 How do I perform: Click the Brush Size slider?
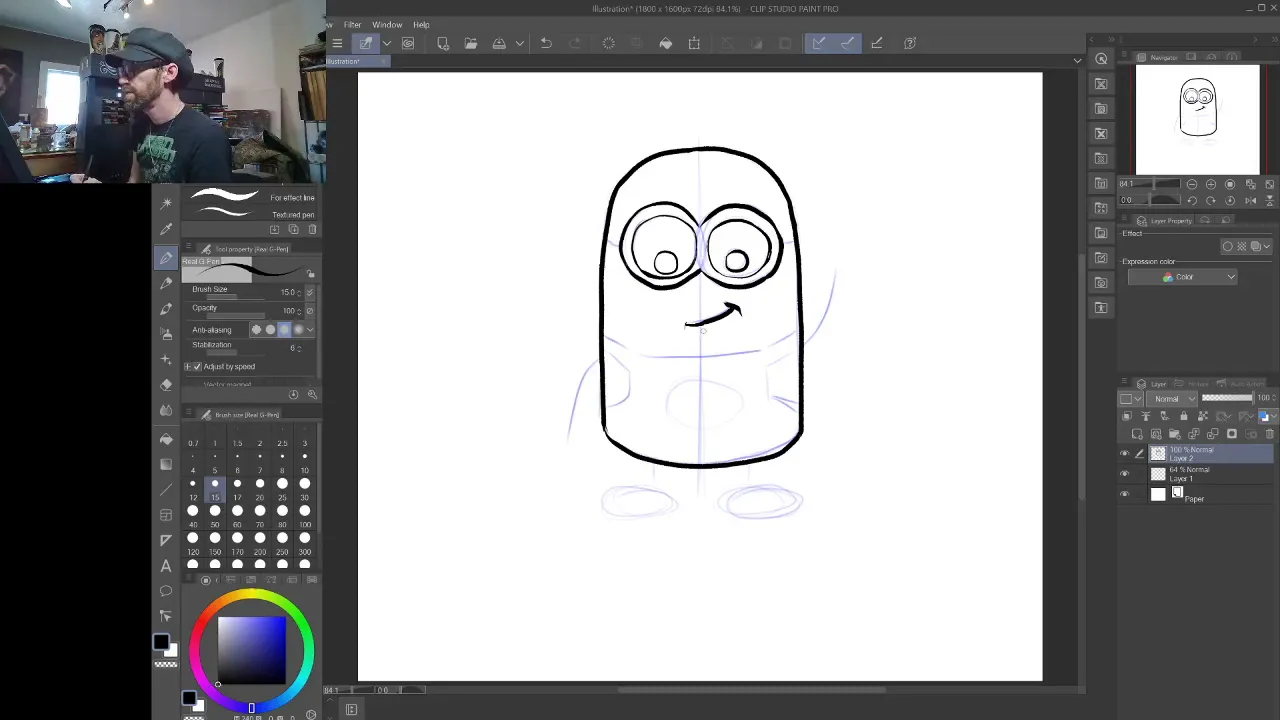(235, 297)
